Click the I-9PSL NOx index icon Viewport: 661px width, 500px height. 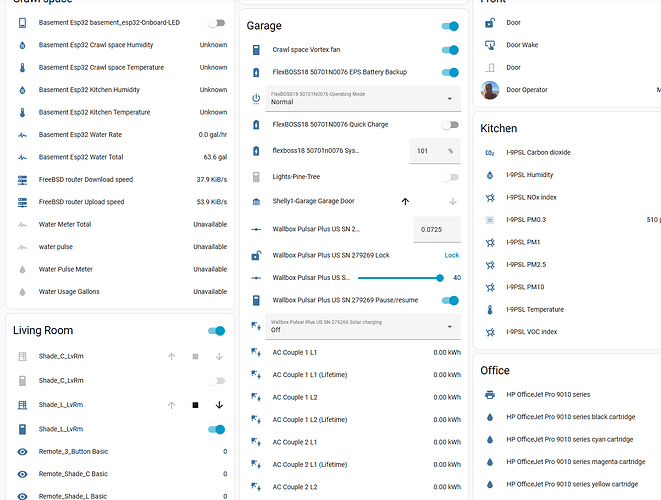pos(490,197)
